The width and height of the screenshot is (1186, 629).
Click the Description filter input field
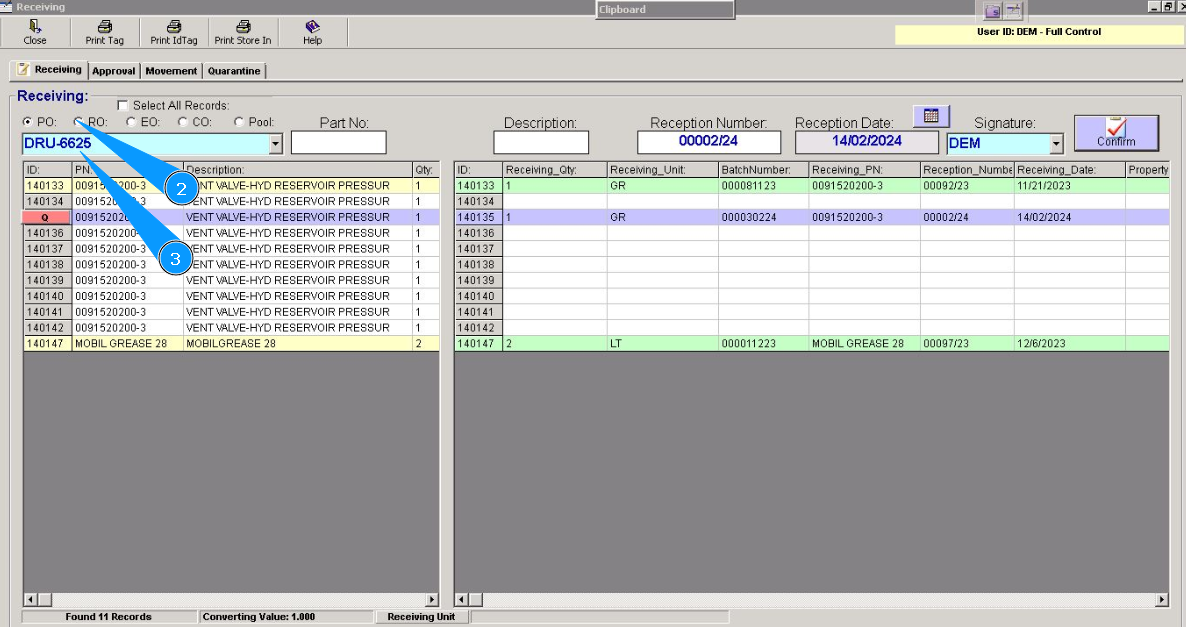541,142
